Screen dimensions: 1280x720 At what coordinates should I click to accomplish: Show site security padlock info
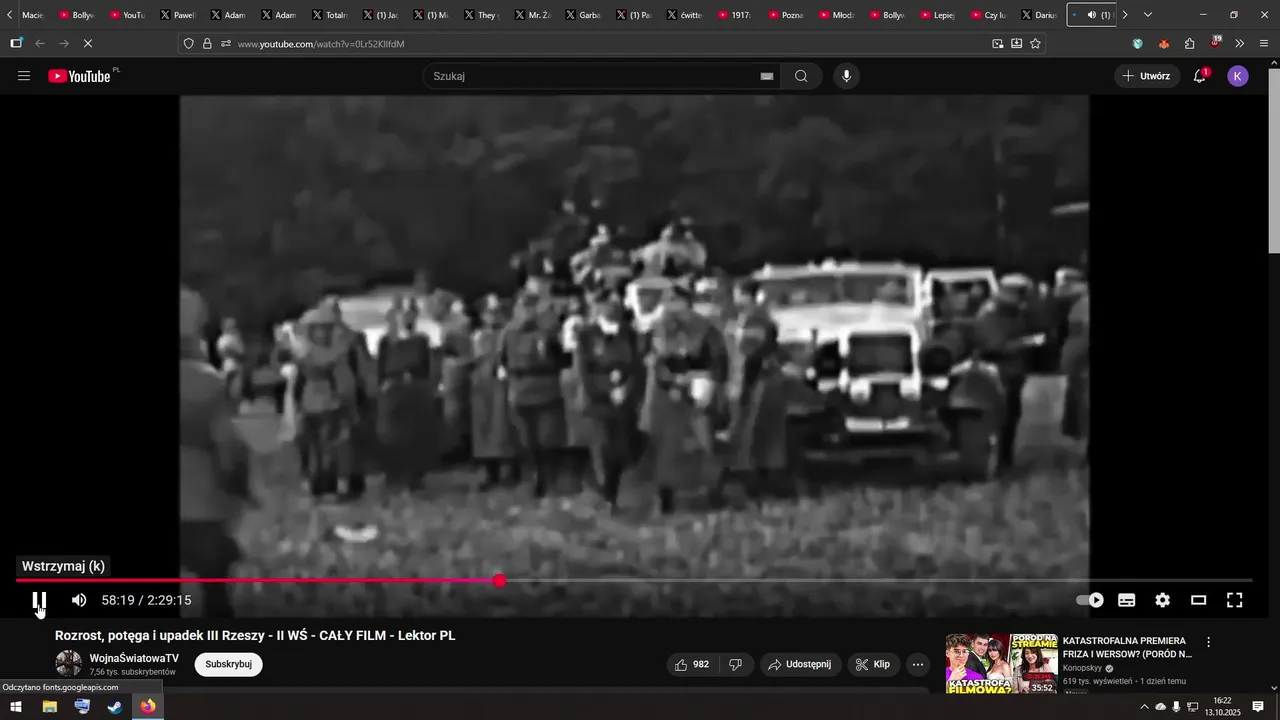207,44
